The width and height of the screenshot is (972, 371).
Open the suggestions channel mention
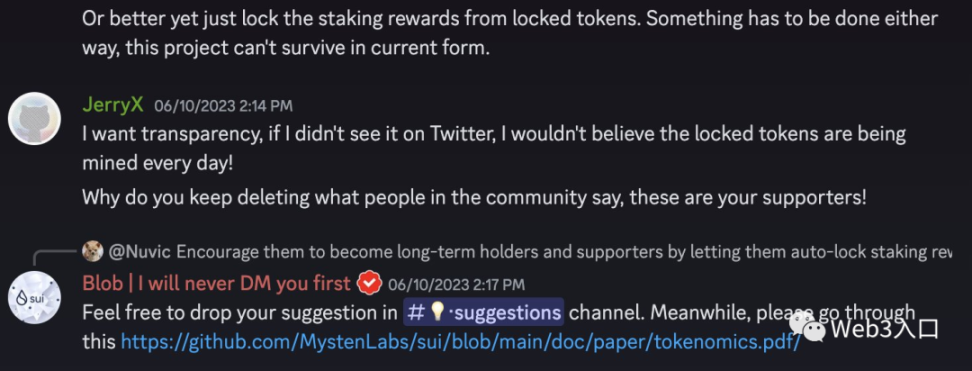point(484,311)
